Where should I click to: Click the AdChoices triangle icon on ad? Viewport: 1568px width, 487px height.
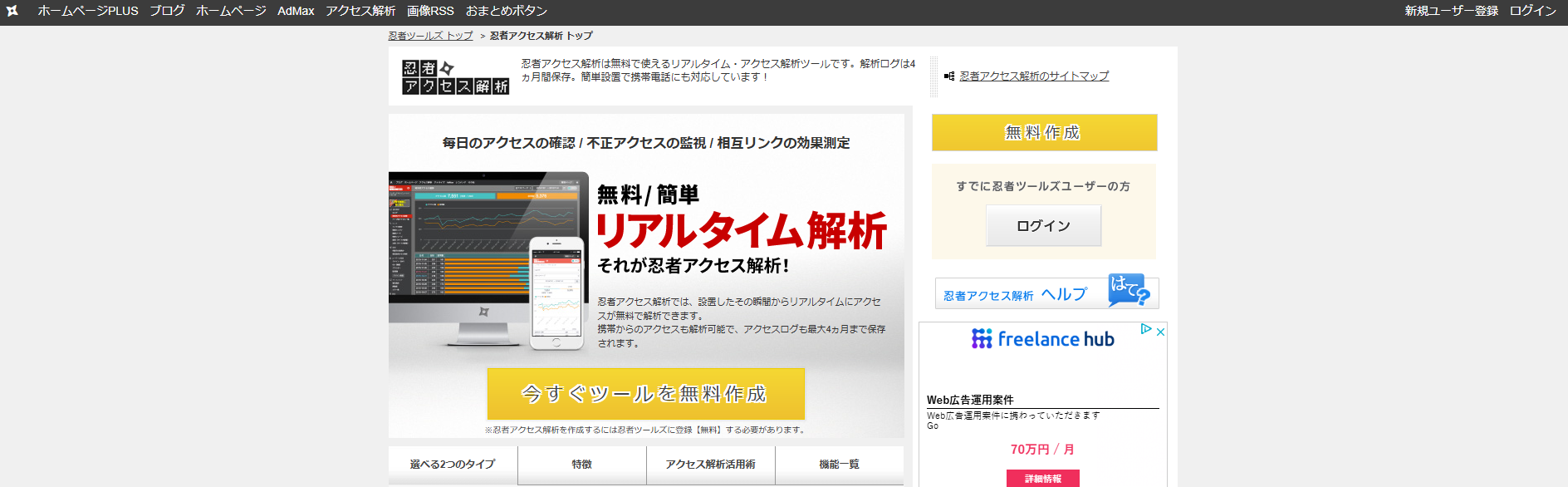(x=1146, y=330)
